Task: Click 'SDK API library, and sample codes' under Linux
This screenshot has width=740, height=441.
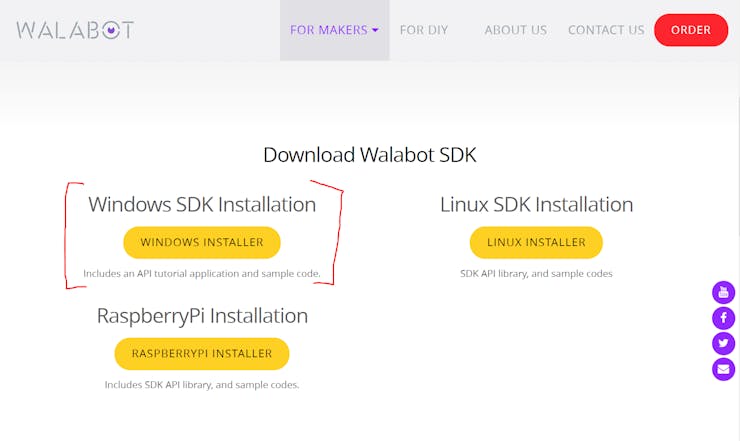Action: tap(536, 273)
